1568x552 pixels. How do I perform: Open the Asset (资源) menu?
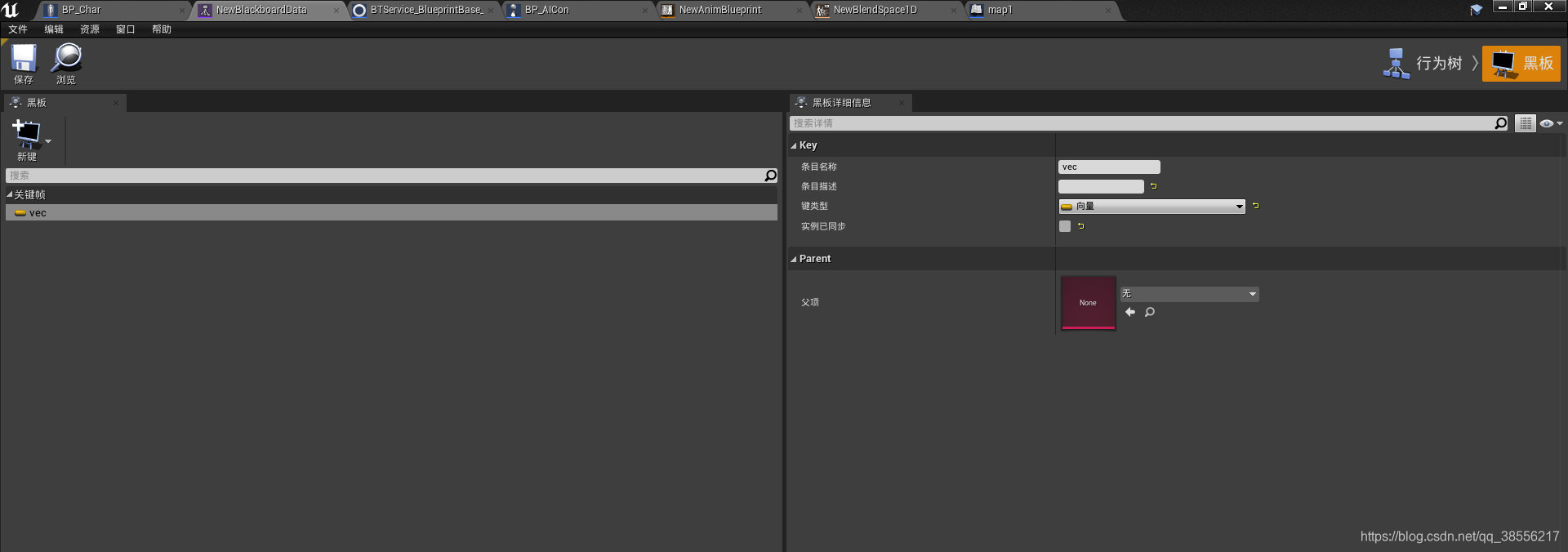[90, 29]
